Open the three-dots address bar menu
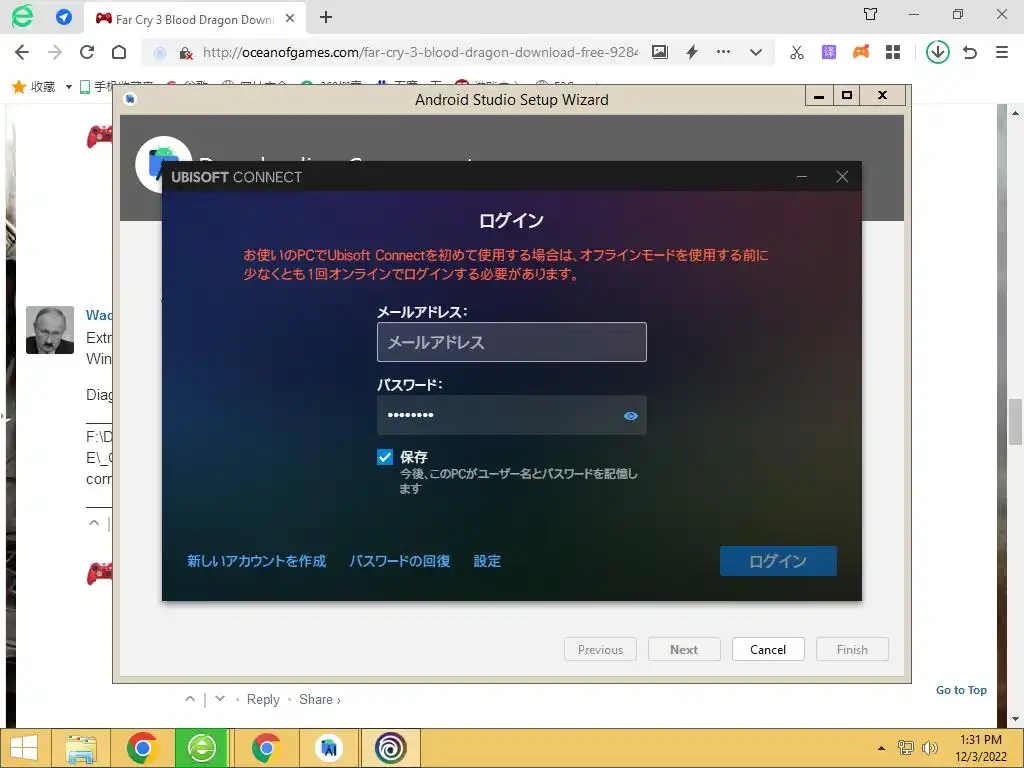Image resolution: width=1024 pixels, height=768 pixels. click(724, 52)
